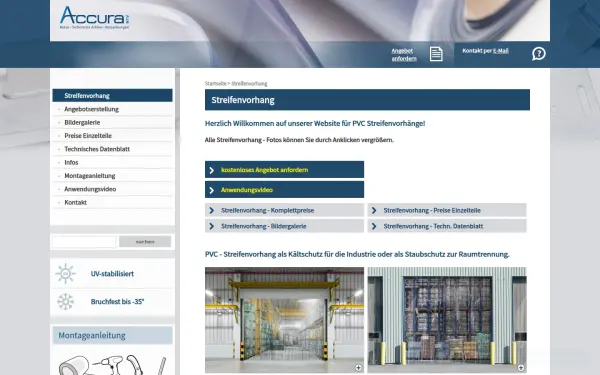Open Streifenvorhang - Preise Einzelteile link
The image size is (600, 375).
tap(447, 210)
